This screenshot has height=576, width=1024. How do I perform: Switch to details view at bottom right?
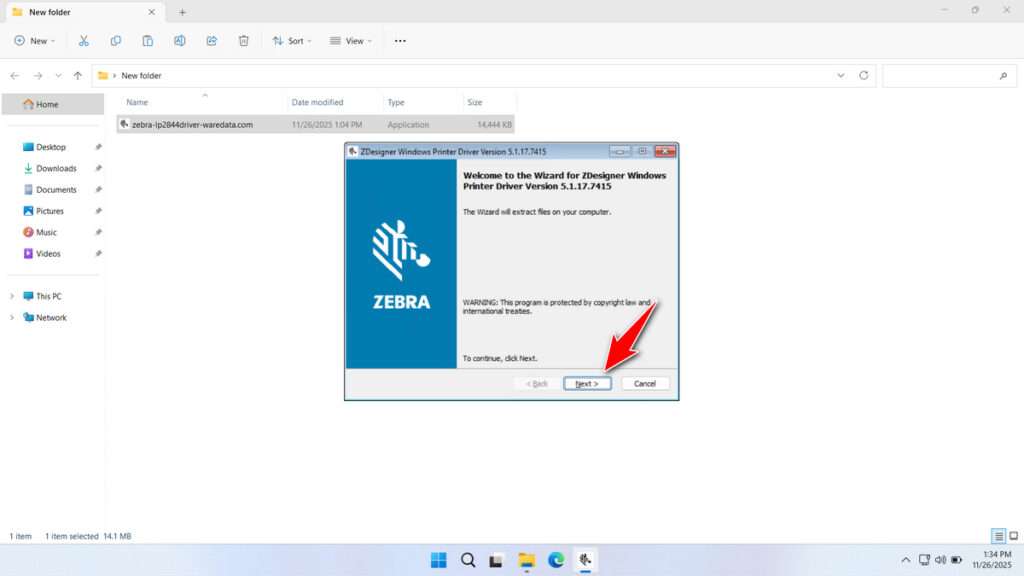(x=996, y=536)
